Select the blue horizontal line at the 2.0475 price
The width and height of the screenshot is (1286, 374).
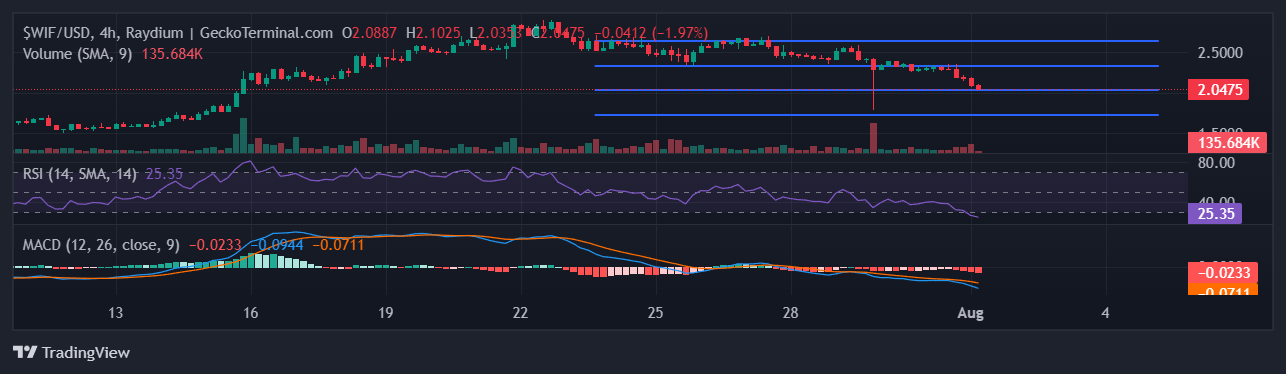[x=876, y=90]
